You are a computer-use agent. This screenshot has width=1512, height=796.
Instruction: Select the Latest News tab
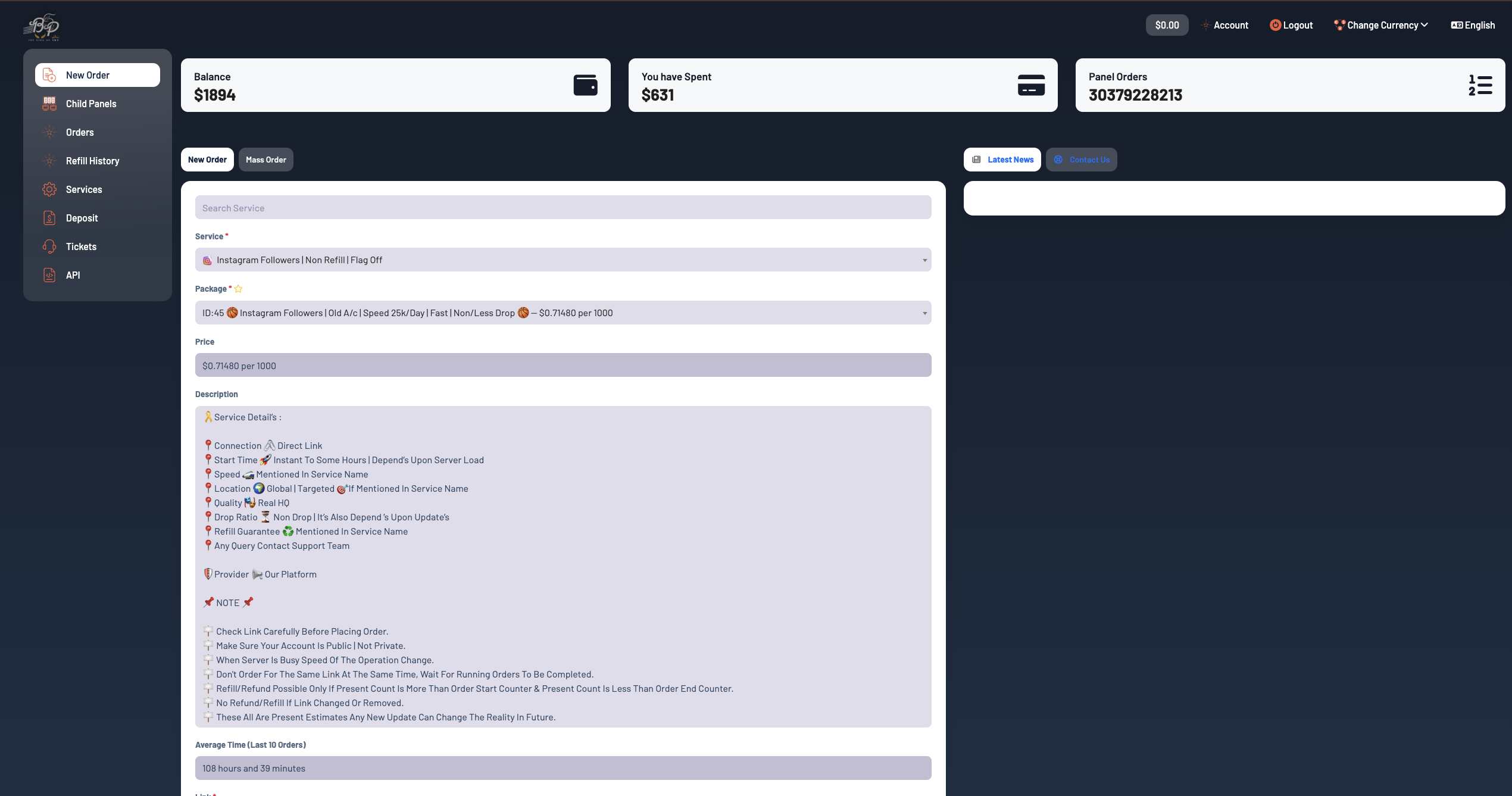(1002, 160)
